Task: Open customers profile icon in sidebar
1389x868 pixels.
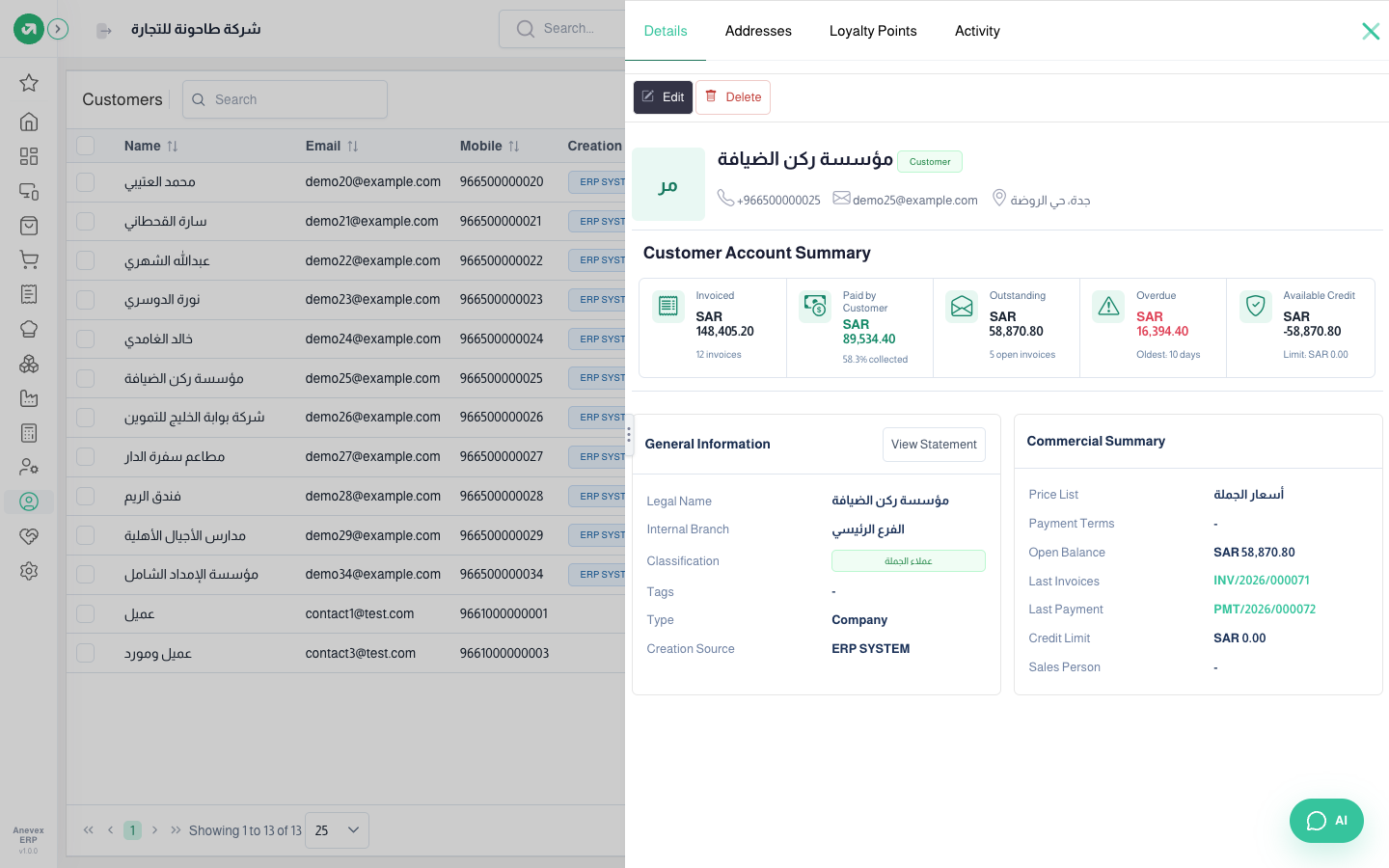Action: click(29, 502)
